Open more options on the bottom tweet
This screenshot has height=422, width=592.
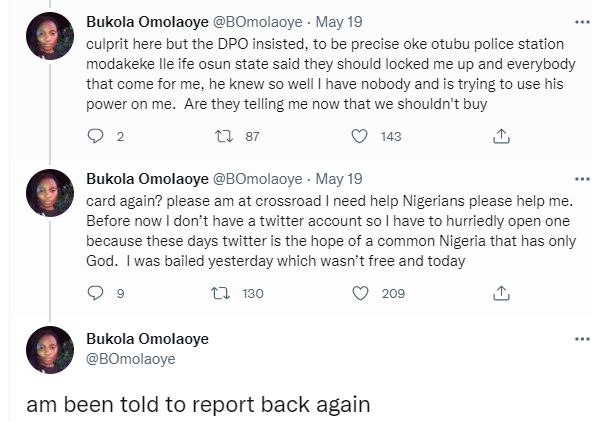[582, 339]
